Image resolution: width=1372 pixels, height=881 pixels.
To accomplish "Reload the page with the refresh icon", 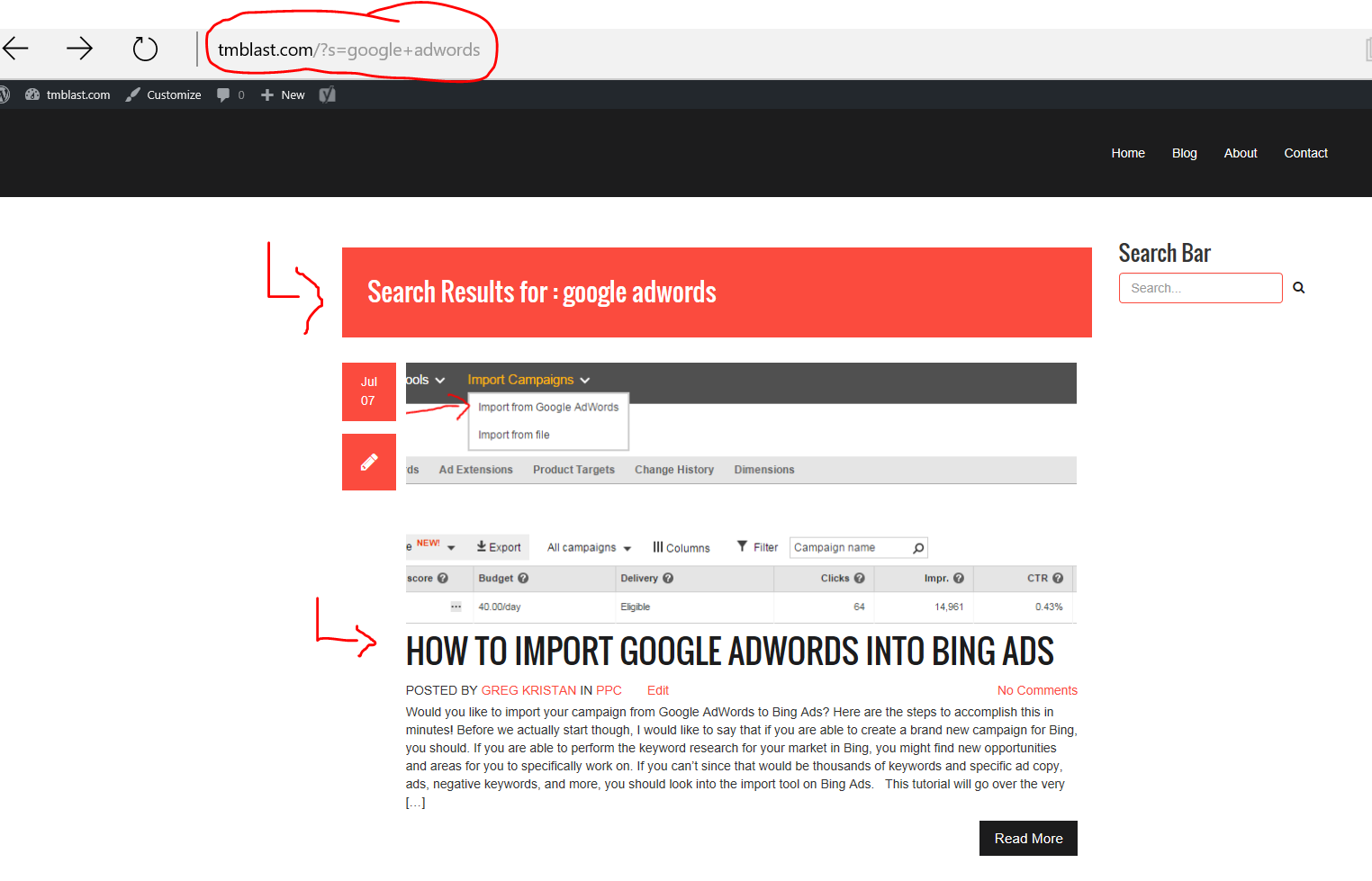I will [x=145, y=49].
